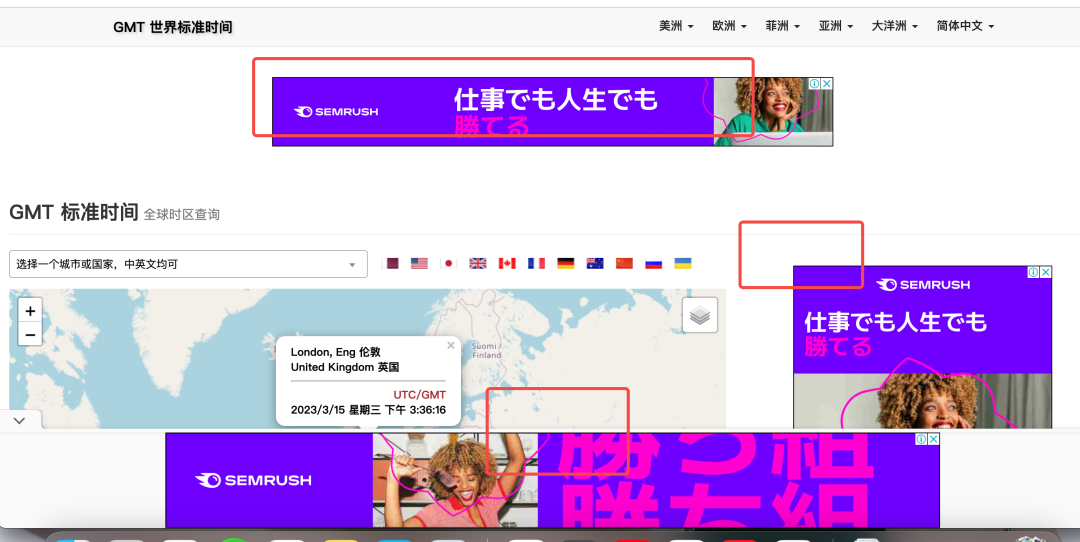Open the 美洲 navigation dropdown

(x=676, y=26)
